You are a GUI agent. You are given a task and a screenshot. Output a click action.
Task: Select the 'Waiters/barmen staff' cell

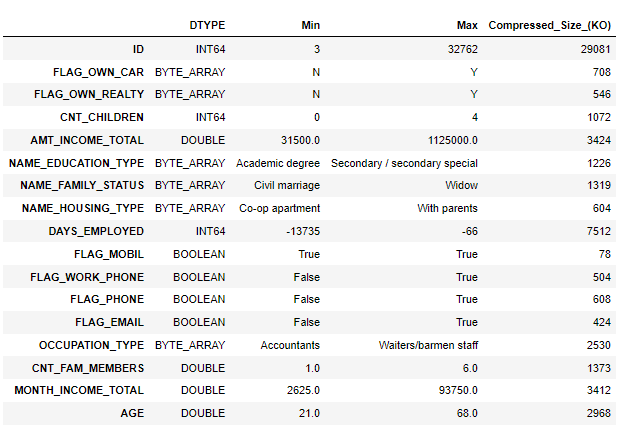(420, 345)
